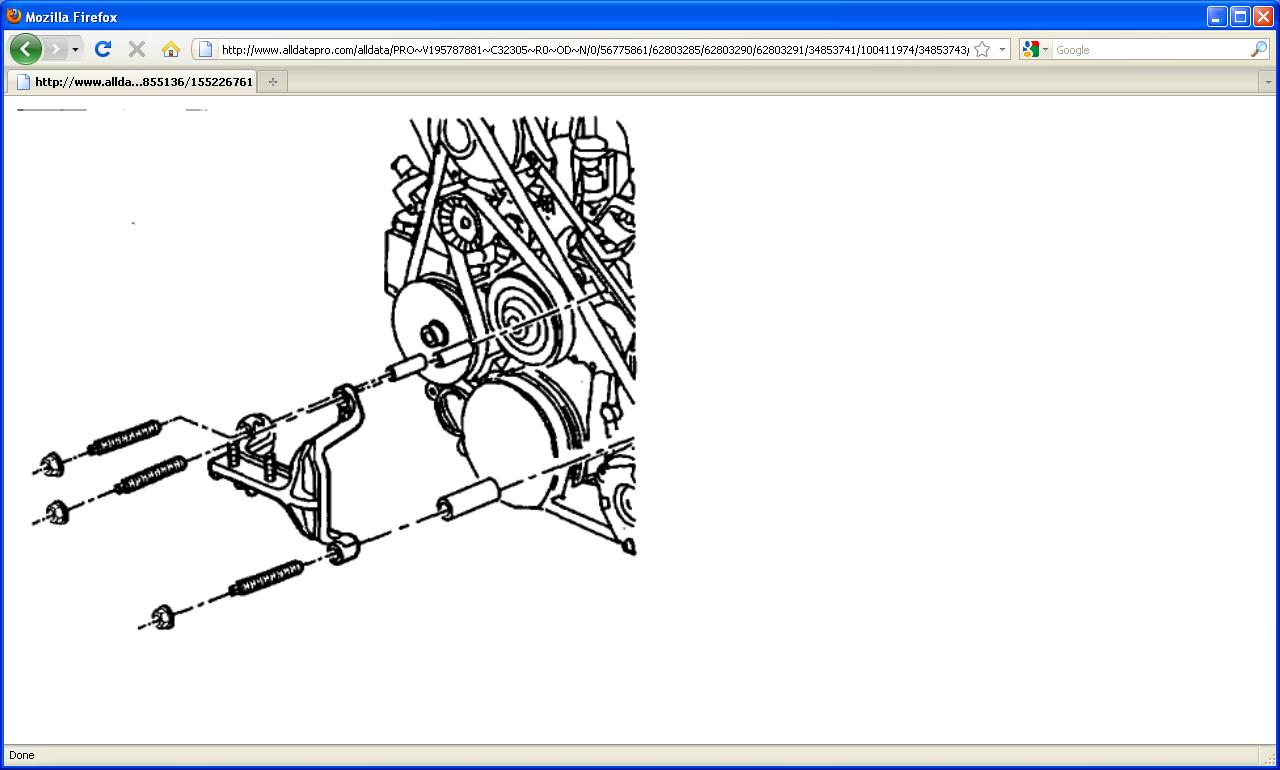Close the Firefox window

[1263, 16]
